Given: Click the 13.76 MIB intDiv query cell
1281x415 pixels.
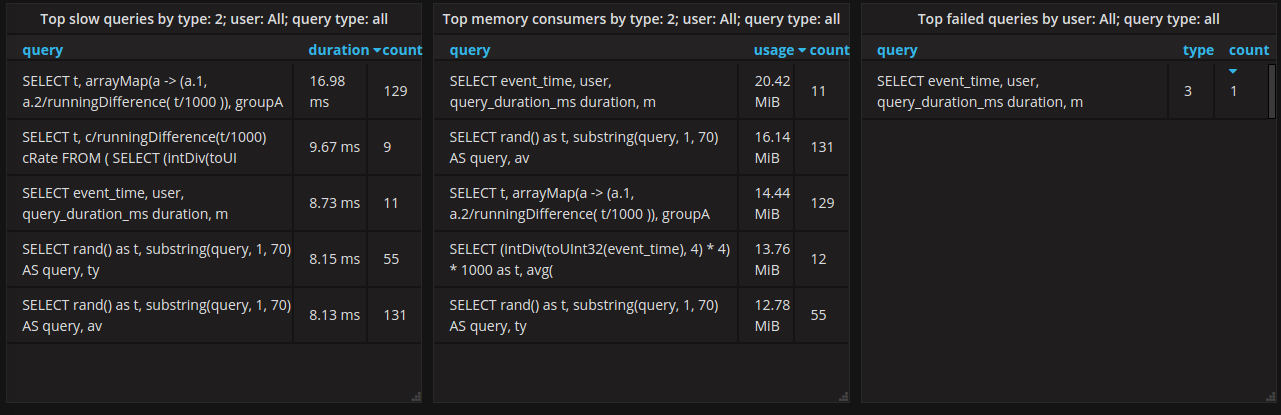Looking at the screenshot, I should pyautogui.click(x=590, y=259).
